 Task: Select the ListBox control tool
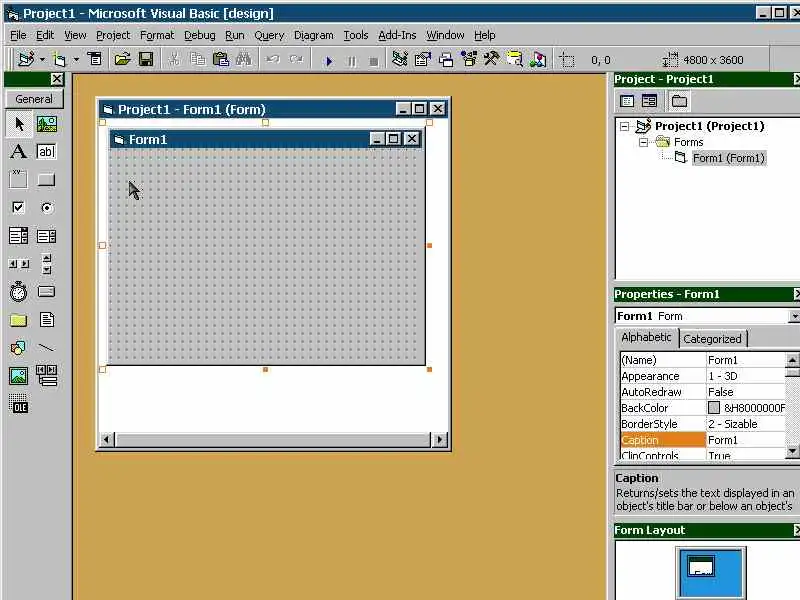46,236
